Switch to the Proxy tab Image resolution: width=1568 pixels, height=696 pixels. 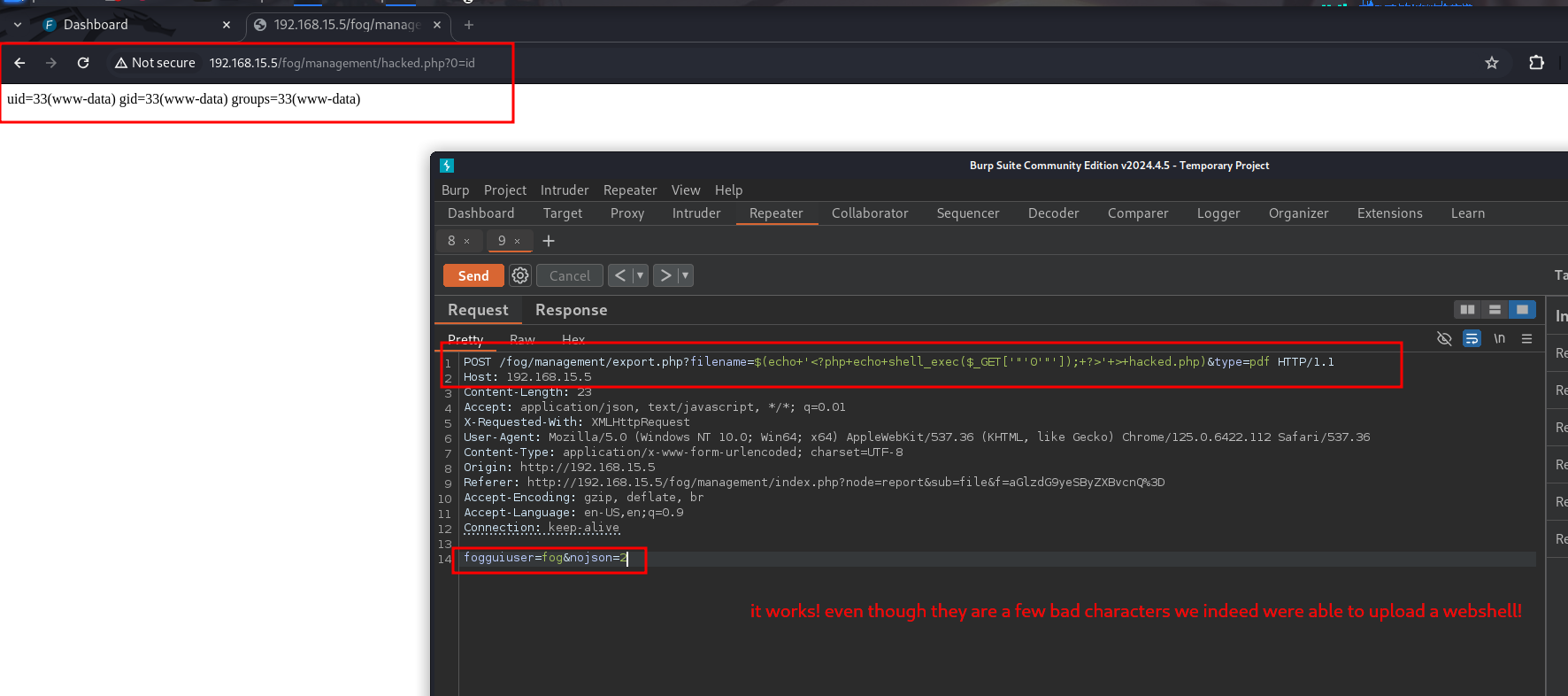click(627, 213)
